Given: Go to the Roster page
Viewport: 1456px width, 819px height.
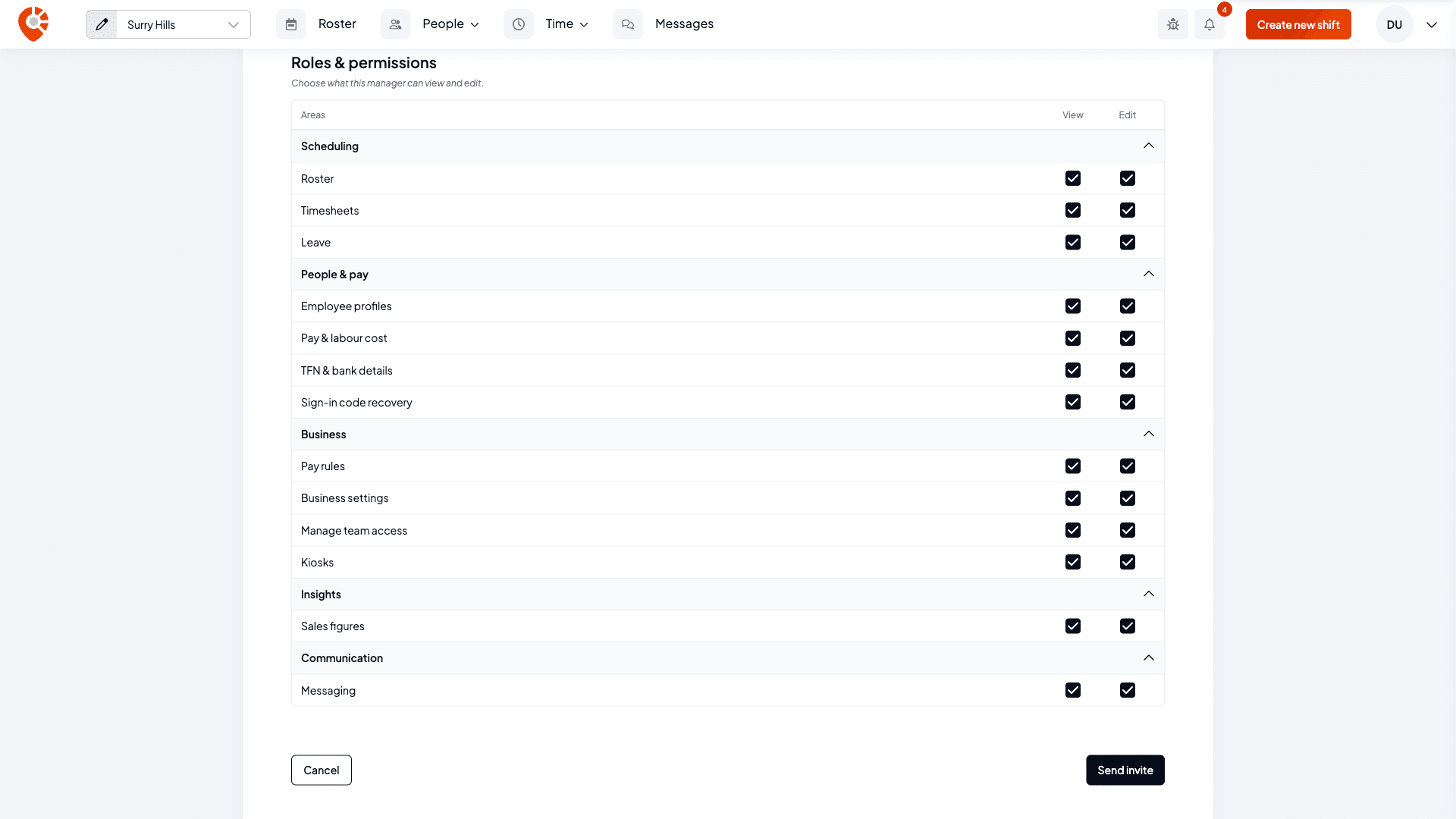Looking at the screenshot, I should pyautogui.click(x=337, y=24).
